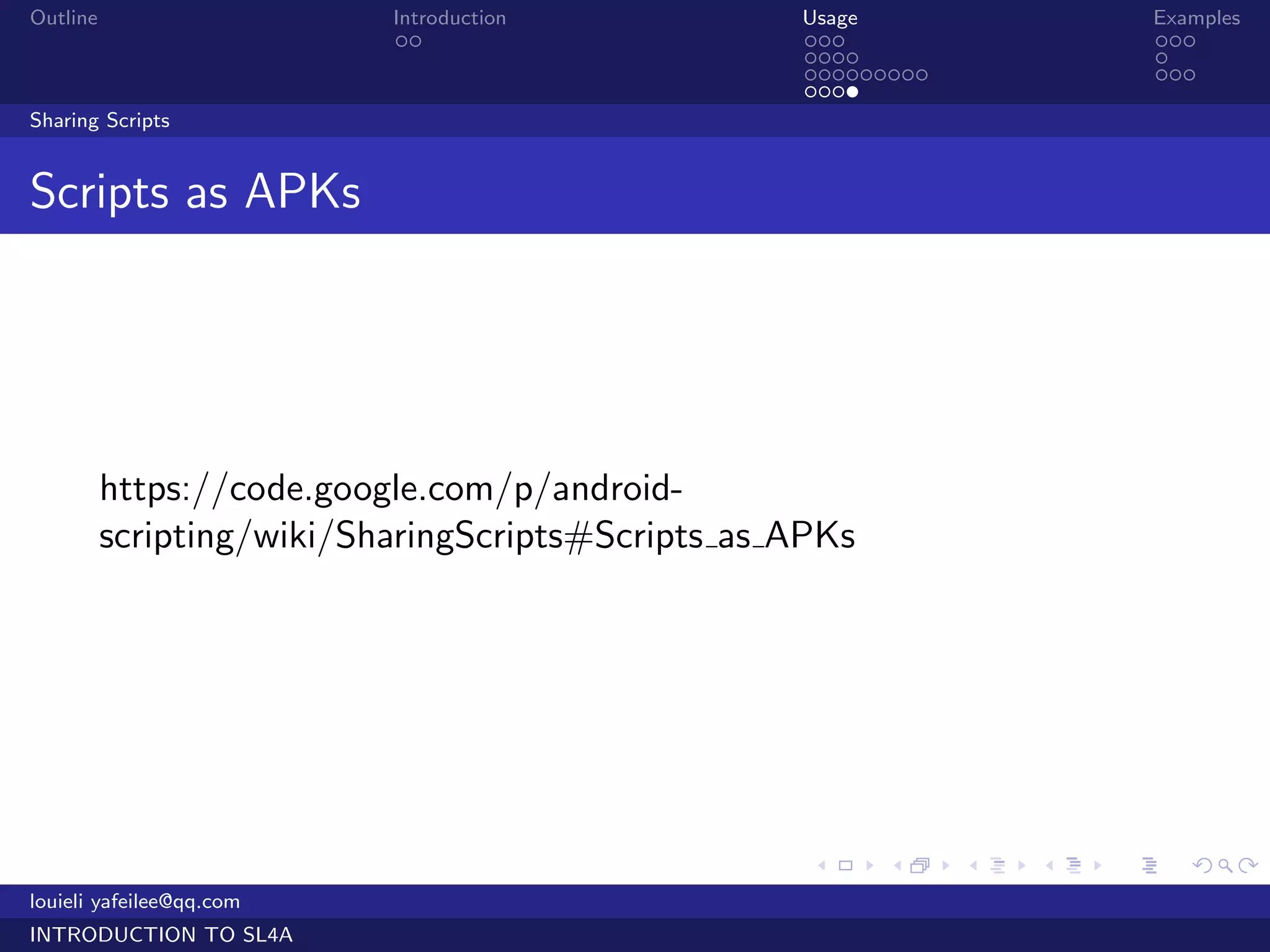Image resolution: width=1270 pixels, height=952 pixels.
Task: Click the slide rectangle navigation icon
Action: point(845,865)
